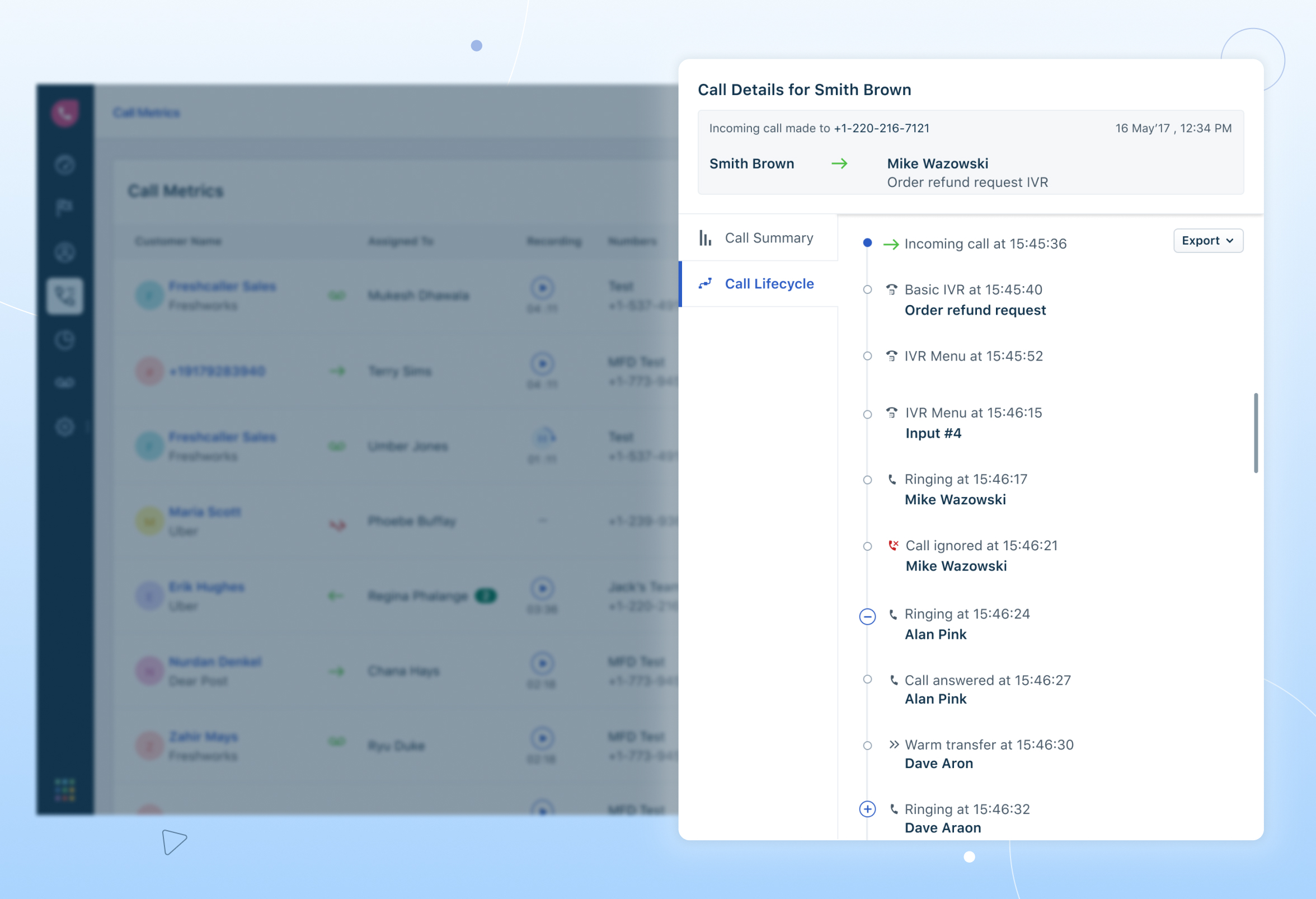Open the +19179283940 customer link
Viewport: 1316px width, 899px height.
point(218,372)
